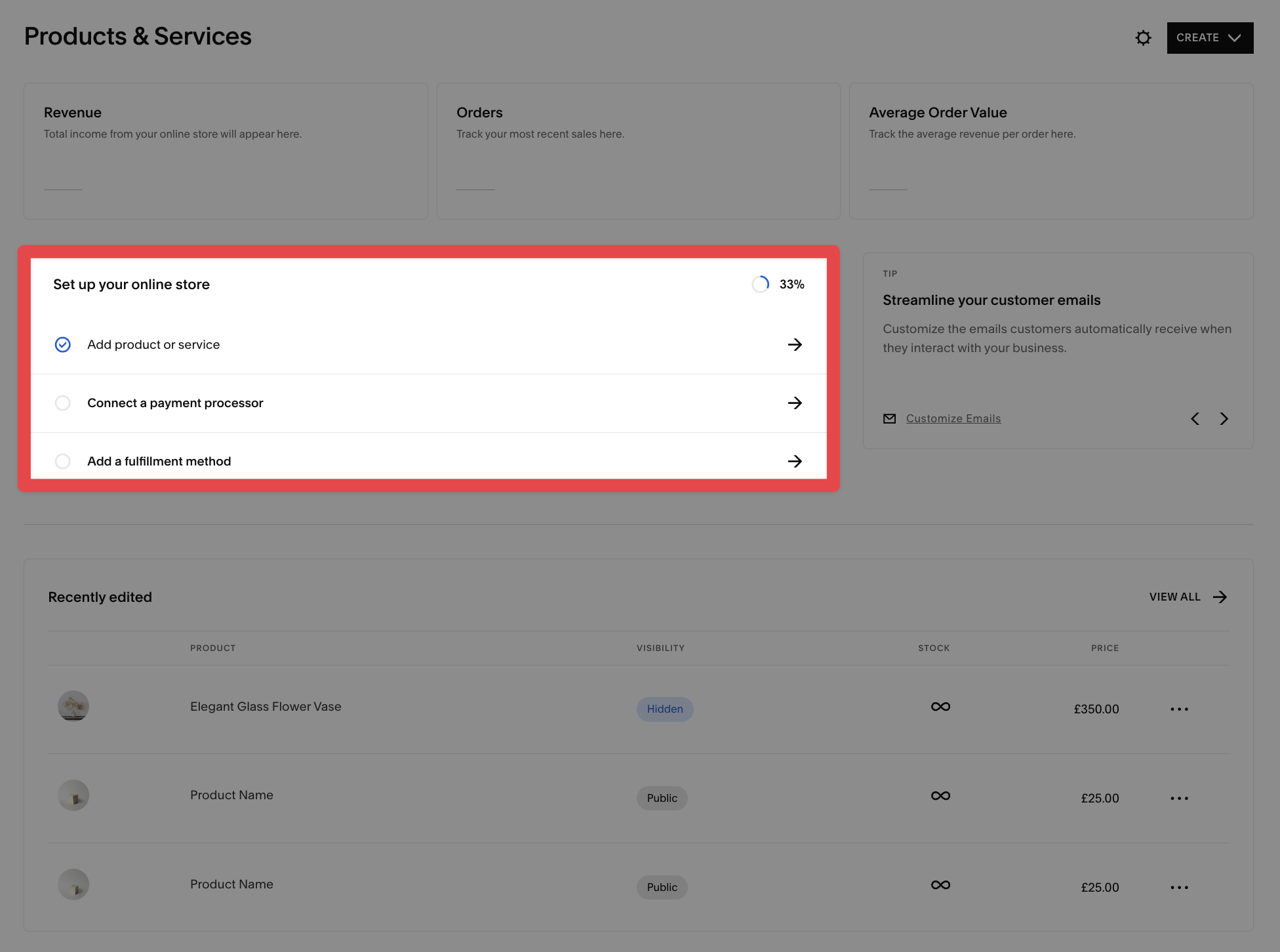Click the Customize Emails mail icon
The height and width of the screenshot is (952, 1280).
coord(889,418)
